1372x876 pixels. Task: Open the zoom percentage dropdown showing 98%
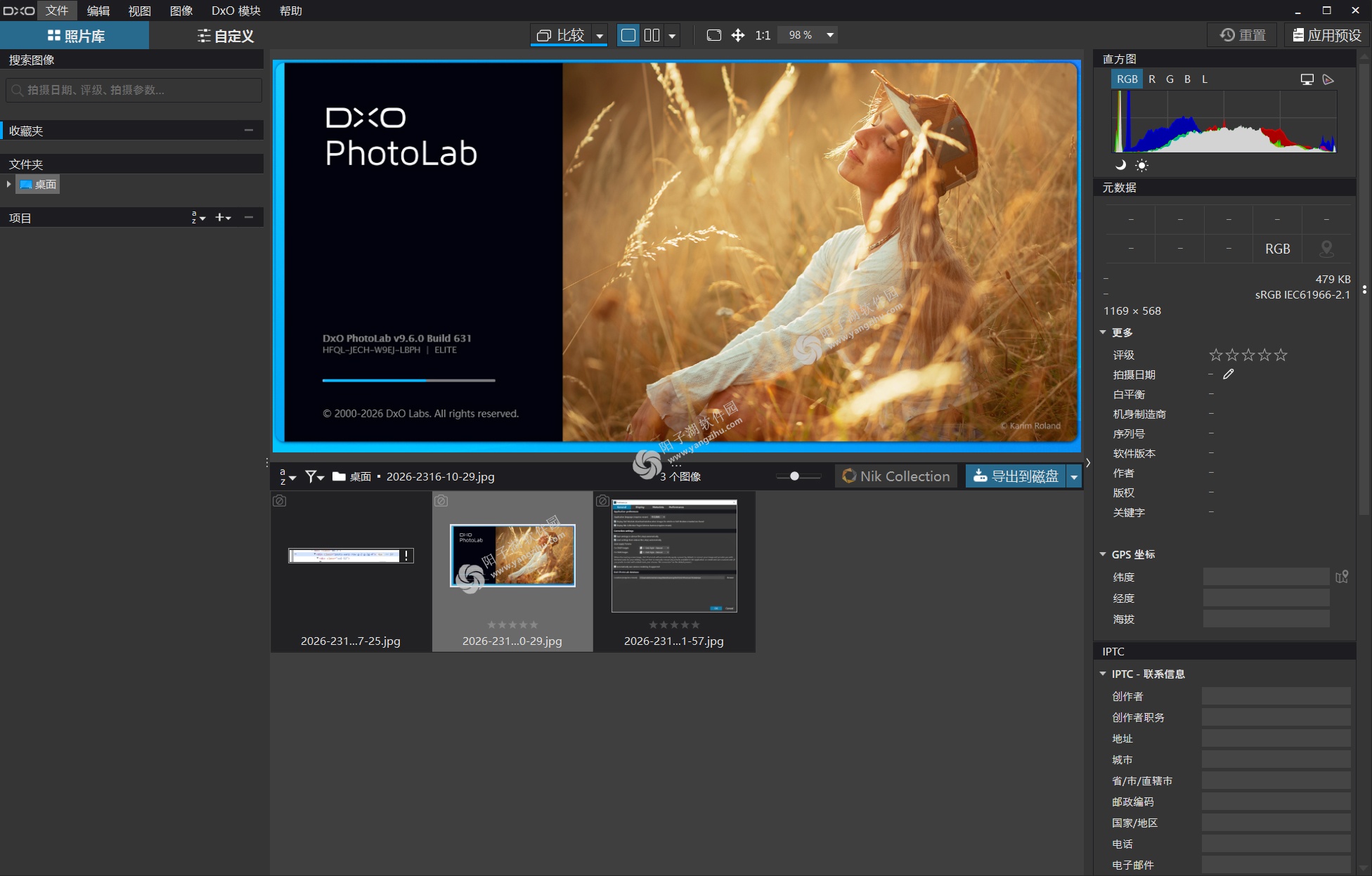pyautogui.click(x=829, y=34)
